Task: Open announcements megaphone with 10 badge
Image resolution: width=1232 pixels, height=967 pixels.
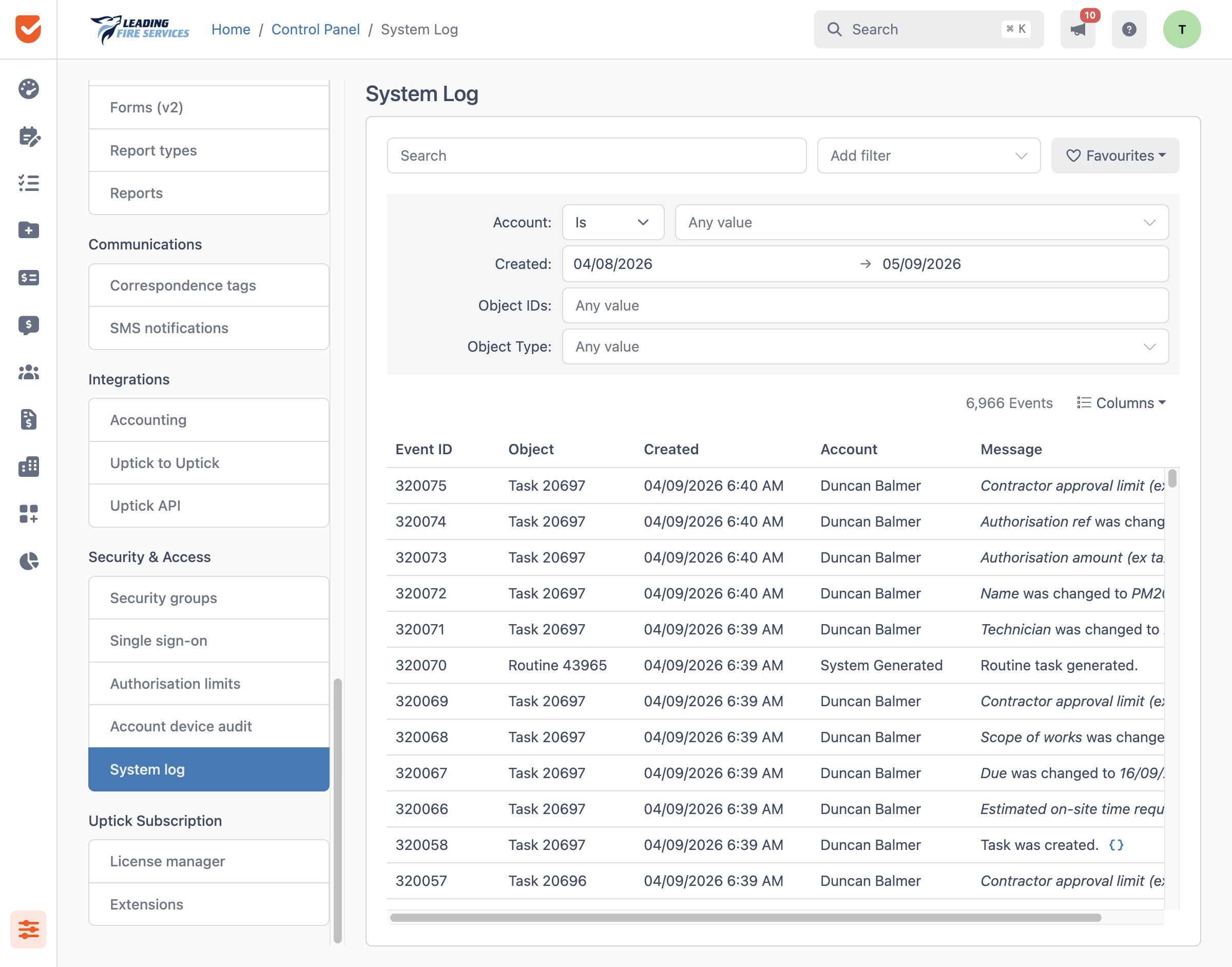Action: tap(1078, 29)
